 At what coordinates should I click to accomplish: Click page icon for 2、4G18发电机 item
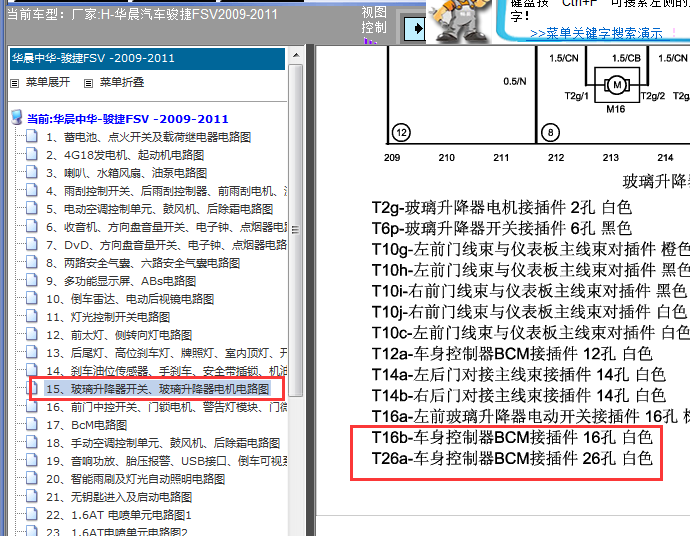click(x=32, y=154)
